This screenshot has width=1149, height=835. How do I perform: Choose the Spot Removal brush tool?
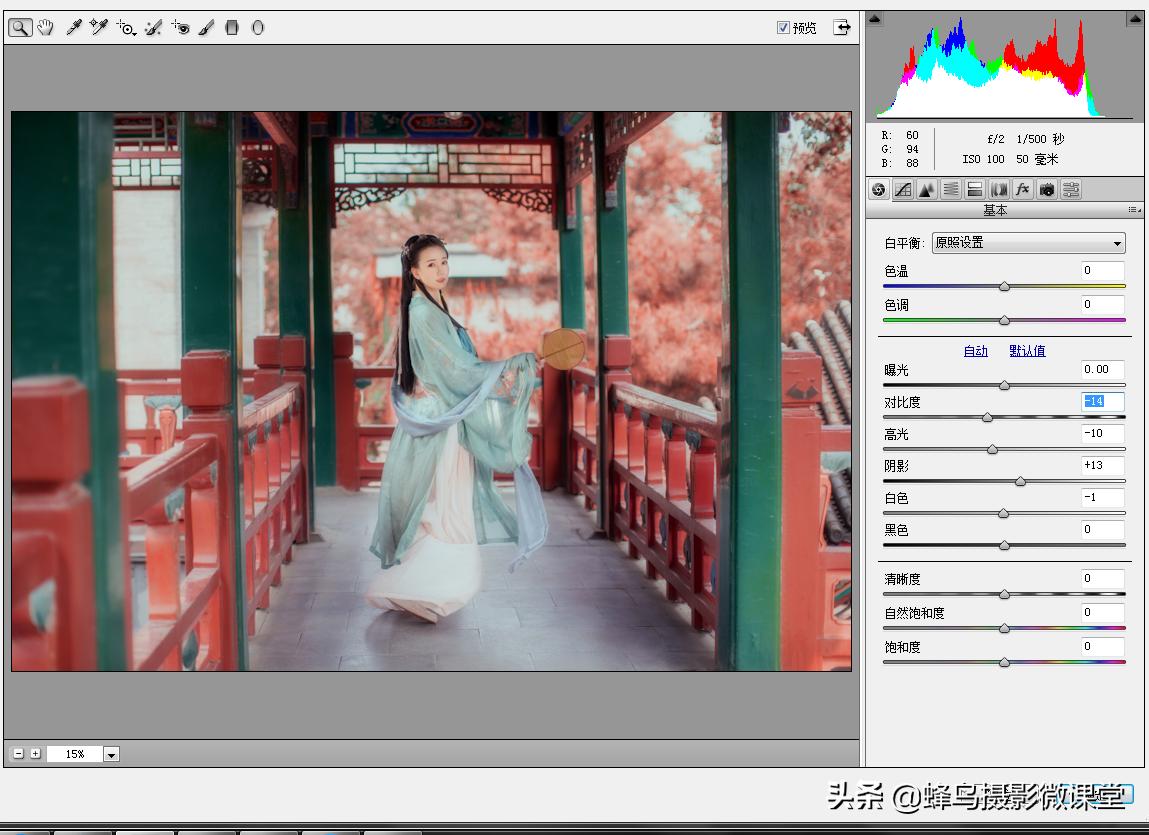tap(153, 28)
